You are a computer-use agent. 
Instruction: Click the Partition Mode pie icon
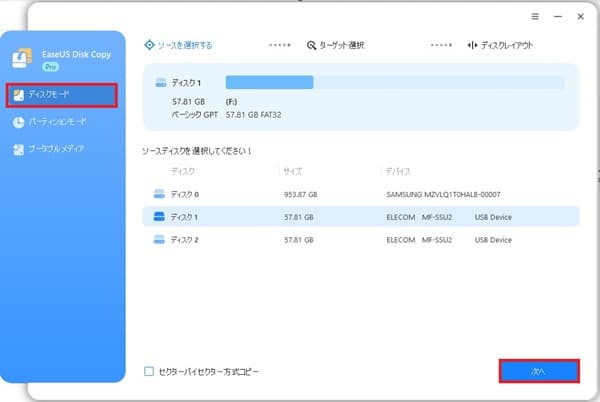point(18,122)
